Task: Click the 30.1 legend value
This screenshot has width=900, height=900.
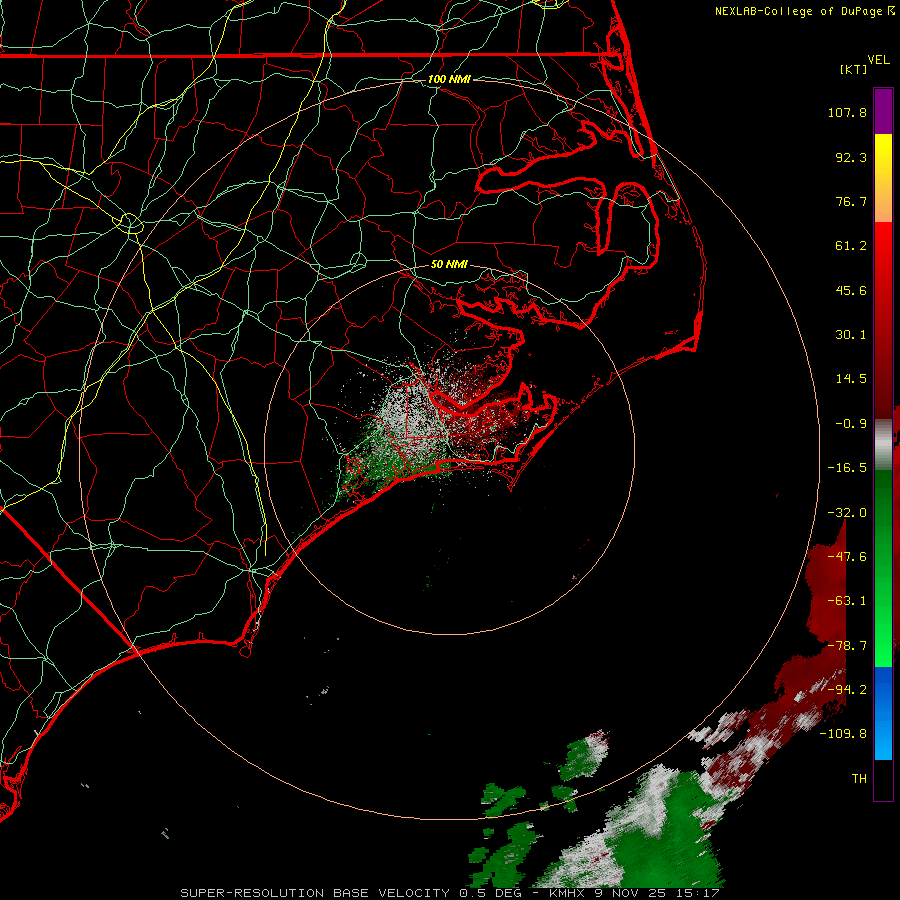Action: (851, 335)
